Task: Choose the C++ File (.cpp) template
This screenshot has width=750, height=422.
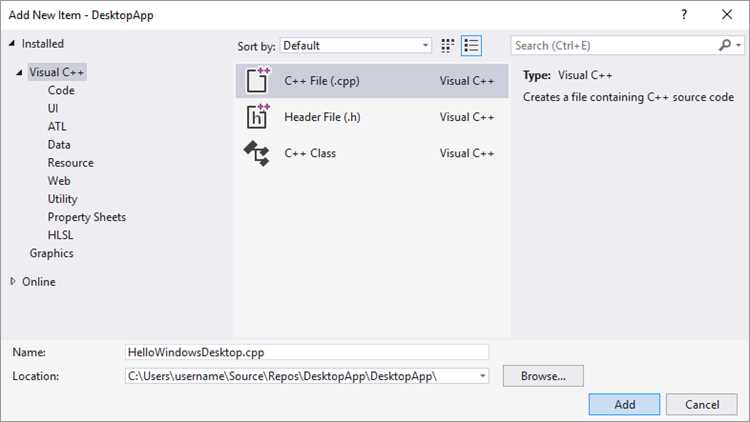Action: [372, 80]
